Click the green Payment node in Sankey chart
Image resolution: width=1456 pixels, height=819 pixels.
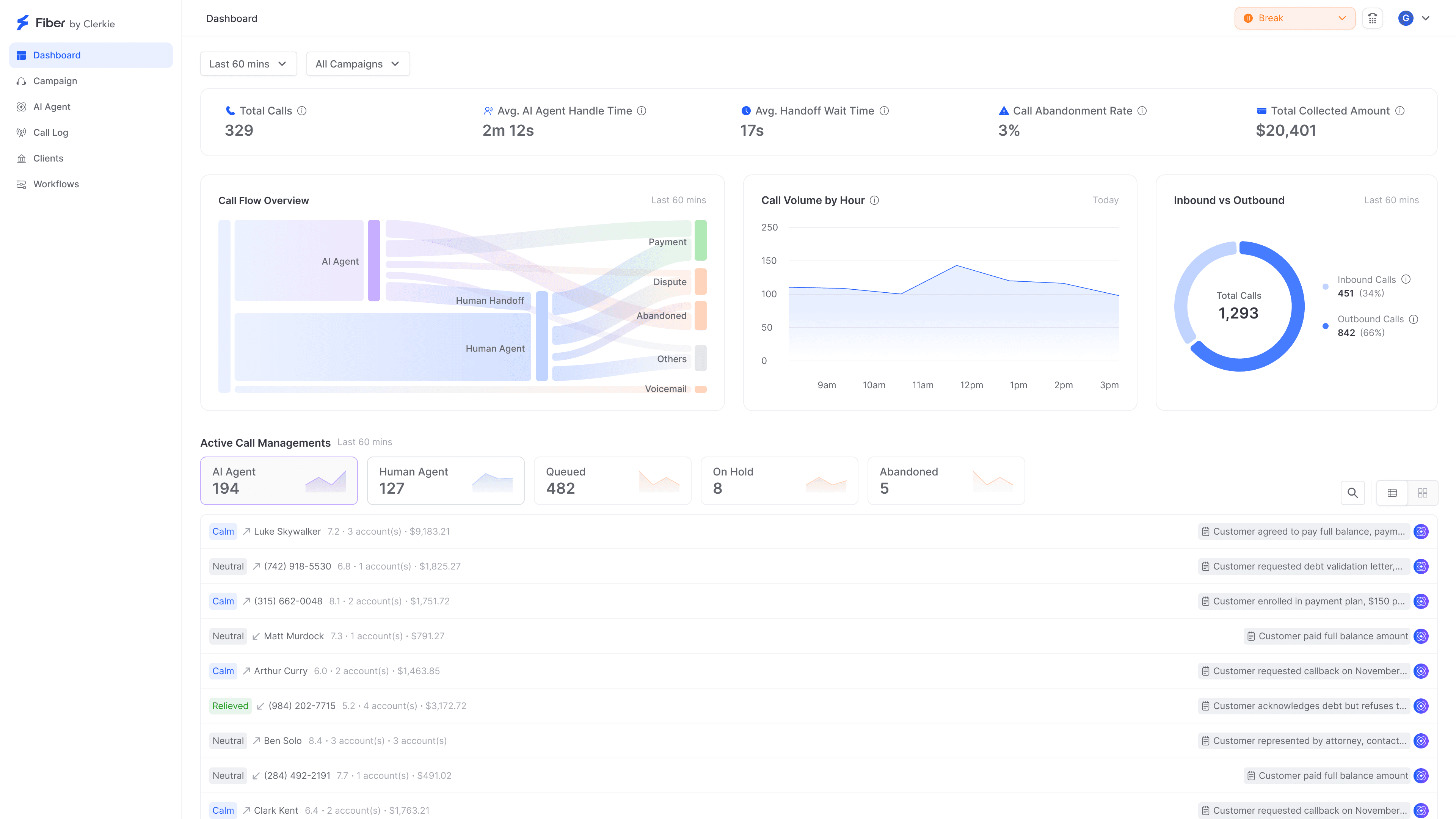(700, 240)
